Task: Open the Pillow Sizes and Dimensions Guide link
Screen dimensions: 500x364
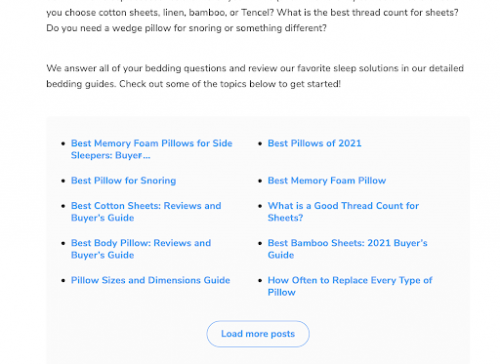Action: (150, 280)
